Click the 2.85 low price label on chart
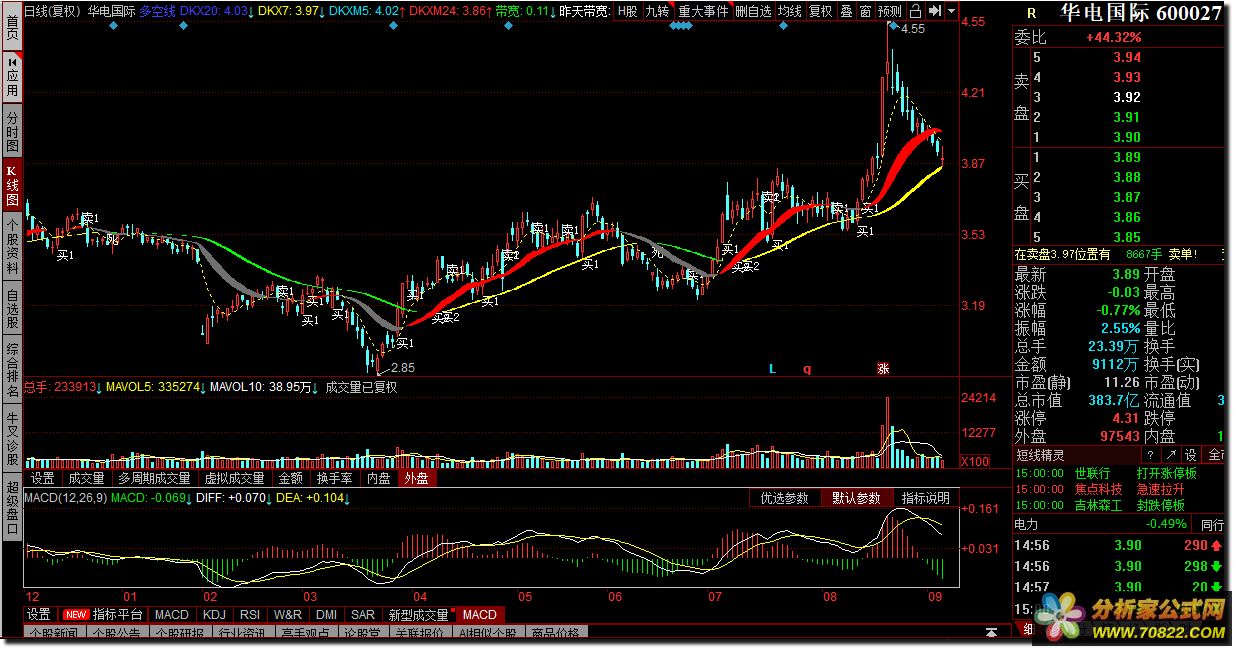 pos(402,368)
